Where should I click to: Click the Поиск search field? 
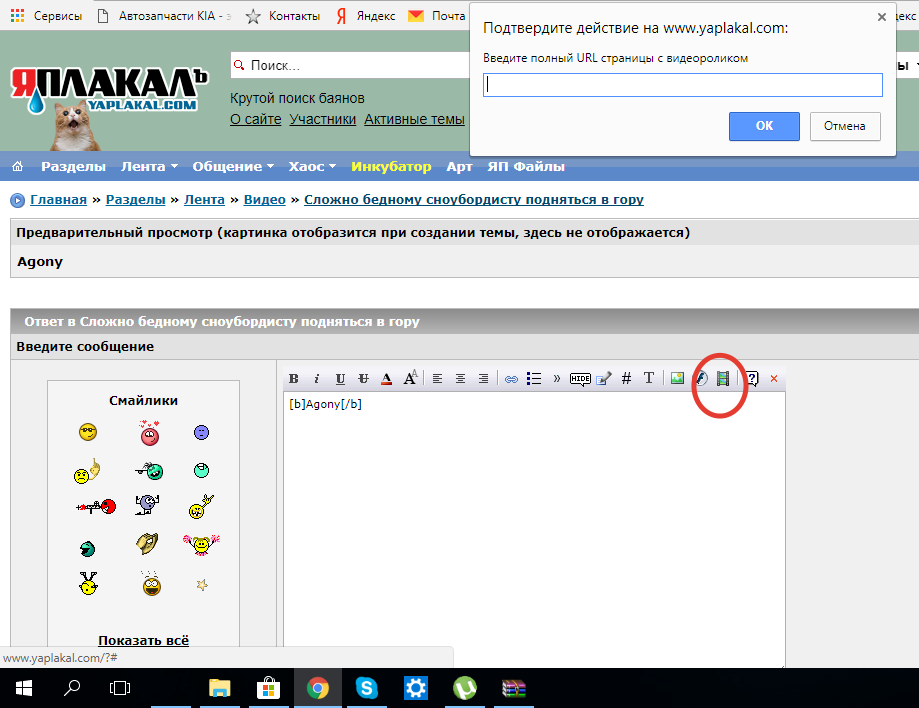tap(350, 65)
